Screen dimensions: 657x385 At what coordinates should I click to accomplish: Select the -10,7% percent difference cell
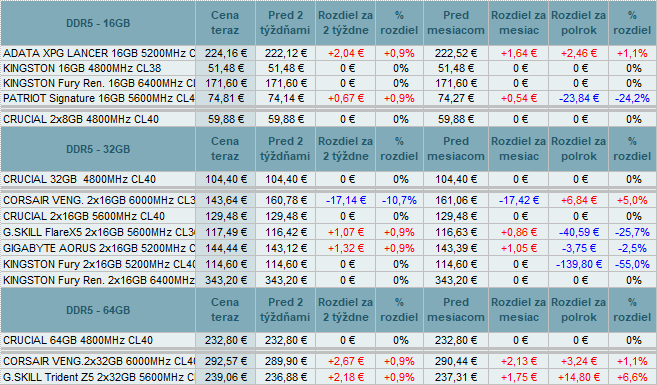[399, 200]
